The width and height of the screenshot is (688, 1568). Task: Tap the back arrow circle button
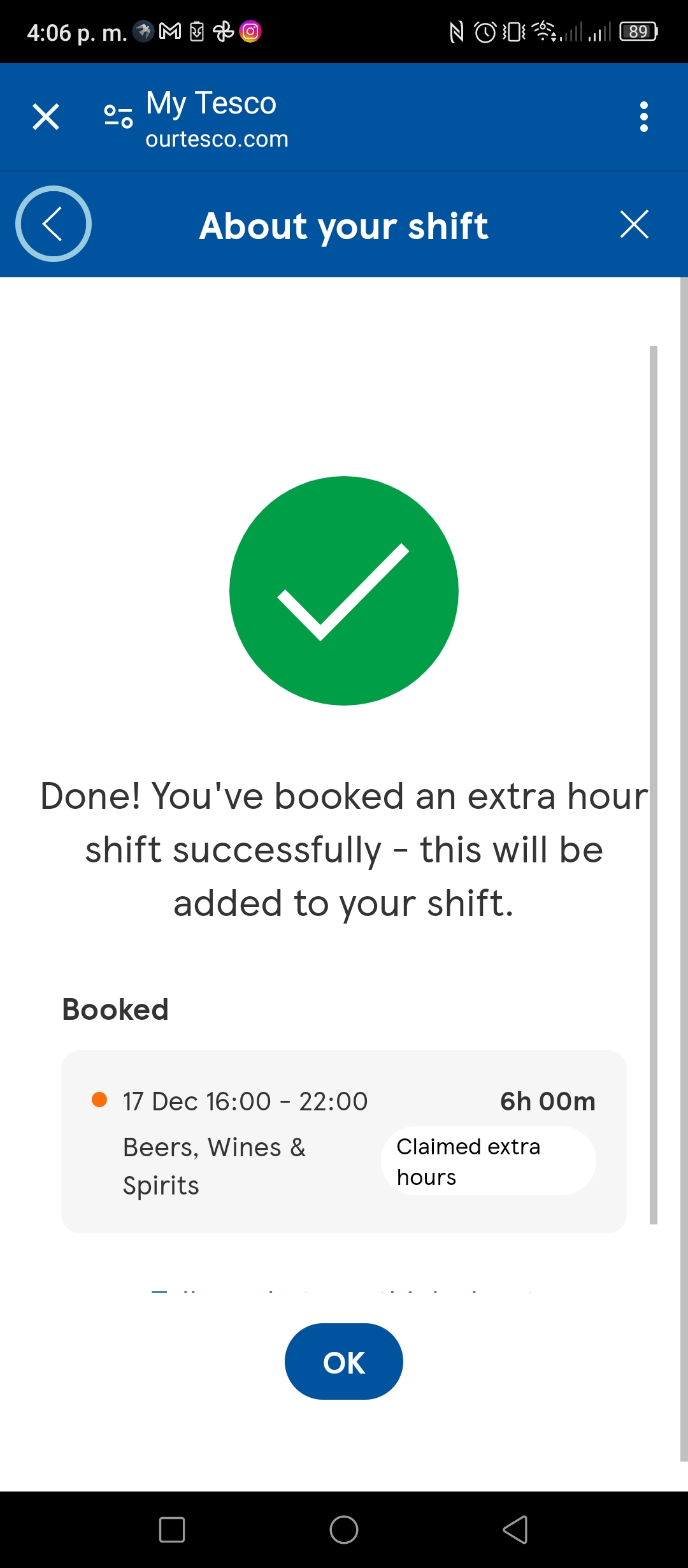pos(54,224)
